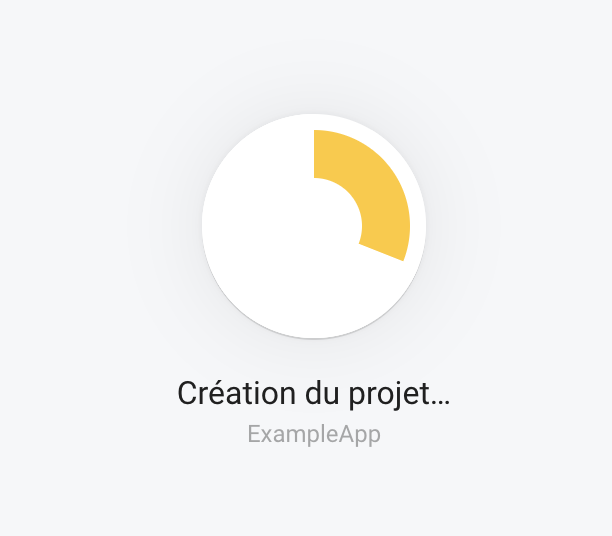
Task: Click the white hub inside the yellow arc
Action: coord(314,226)
